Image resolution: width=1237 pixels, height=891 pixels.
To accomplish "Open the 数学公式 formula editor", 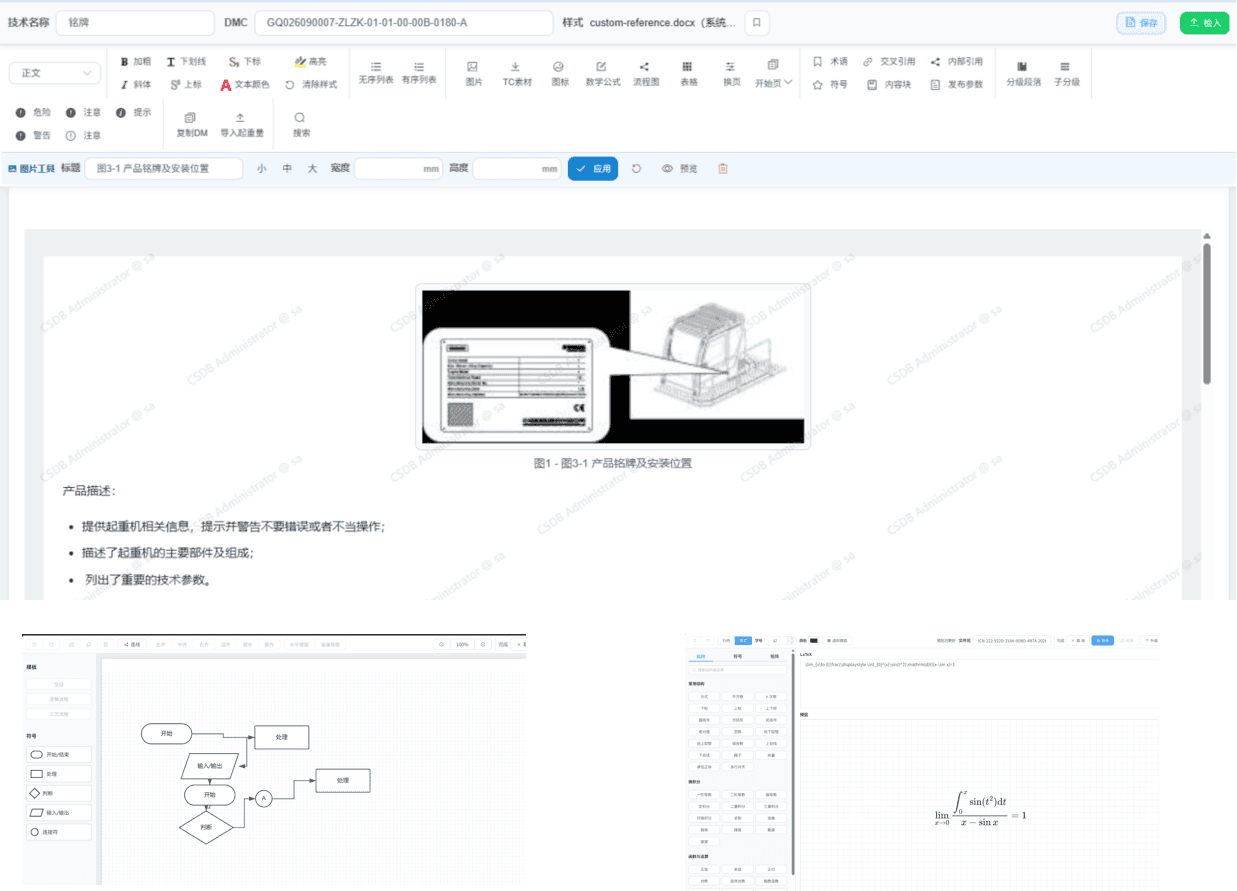I will [x=602, y=73].
